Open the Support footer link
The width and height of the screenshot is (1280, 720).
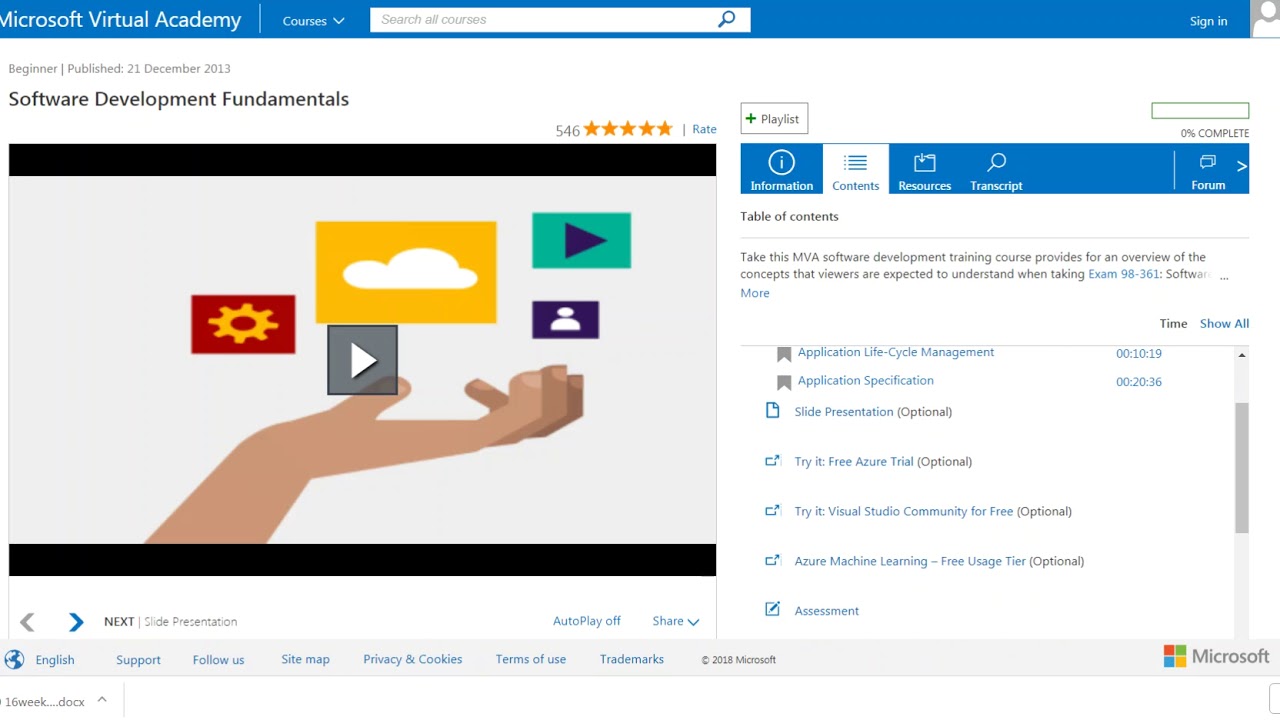(x=138, y=659)
